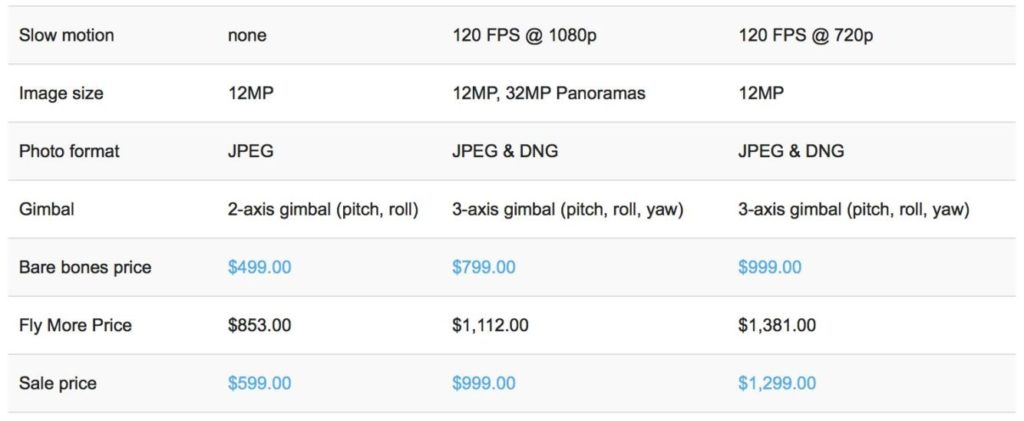Select the "$853.00" Fly More price
This screenshot has height=421, width=1024.
click(x=259, y=325)
